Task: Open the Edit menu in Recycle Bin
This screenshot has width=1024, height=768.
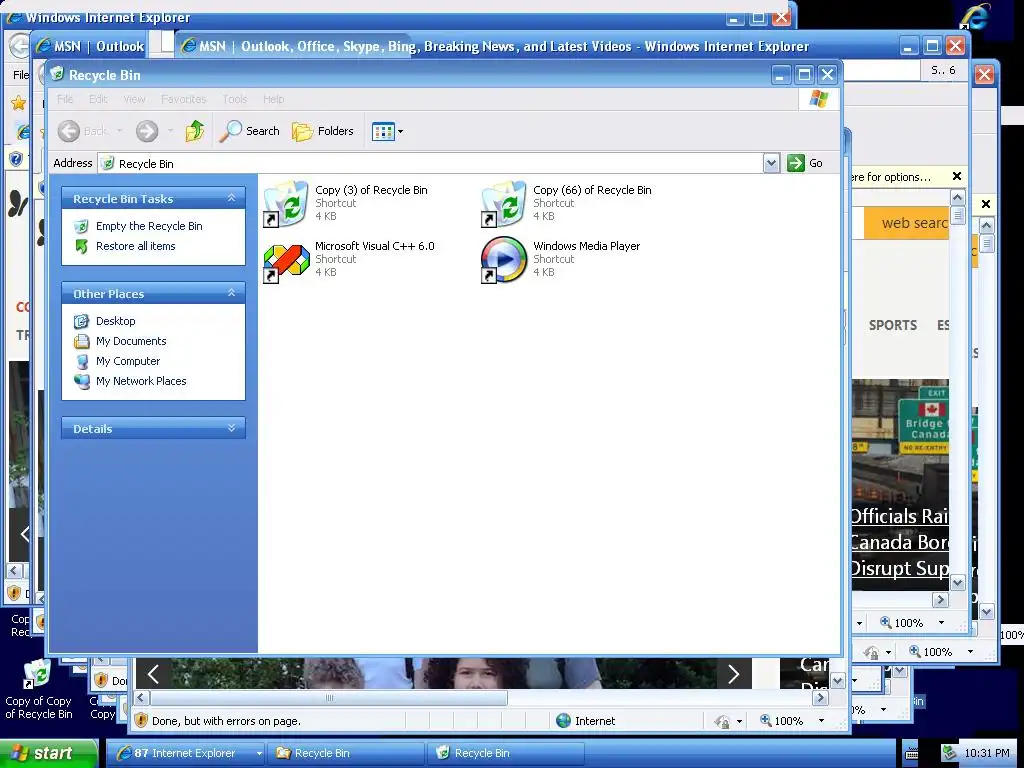Action: pyautogui.click(x=98, y=99)
